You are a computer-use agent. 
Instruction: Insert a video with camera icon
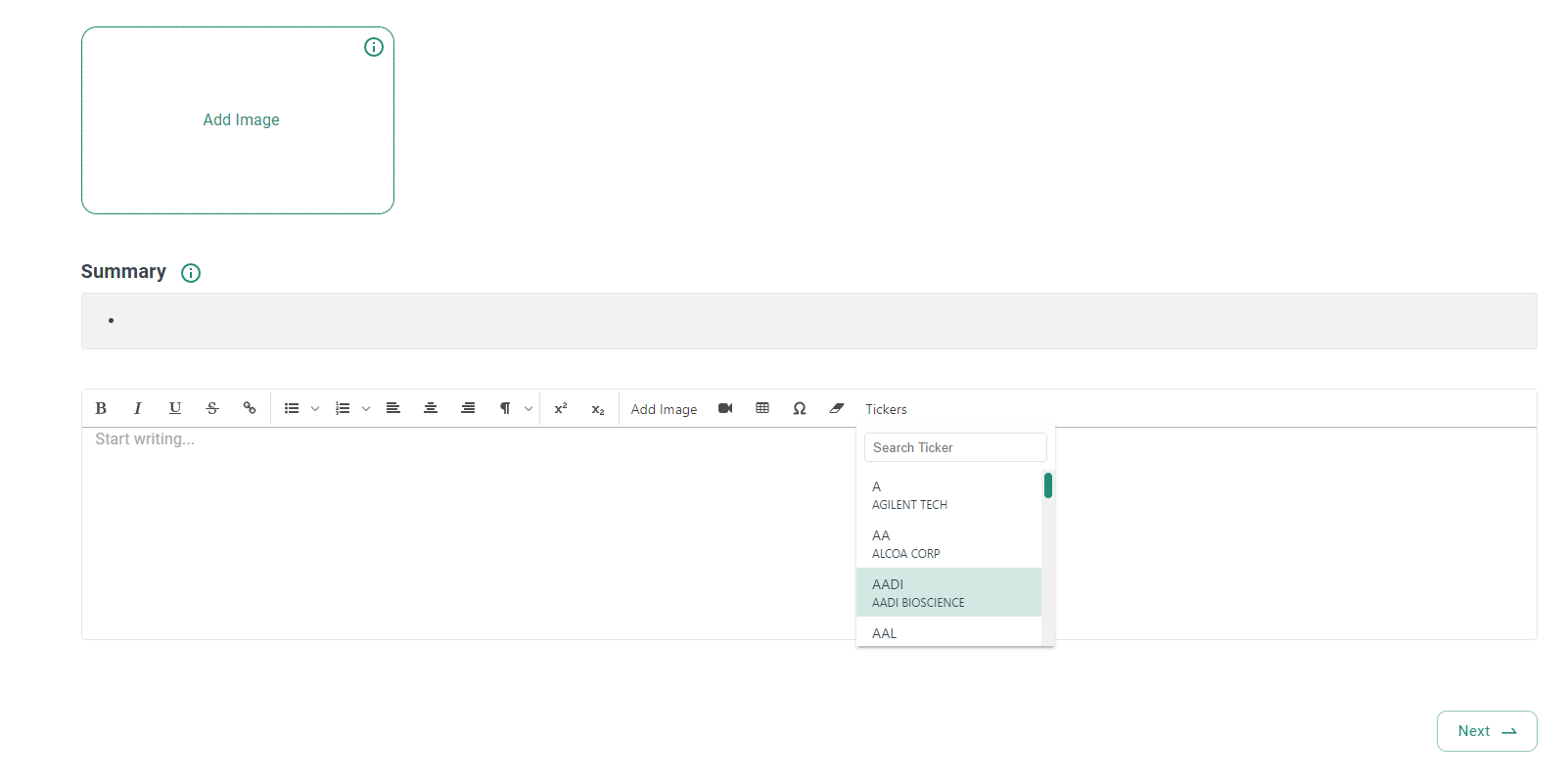(725, 408)
